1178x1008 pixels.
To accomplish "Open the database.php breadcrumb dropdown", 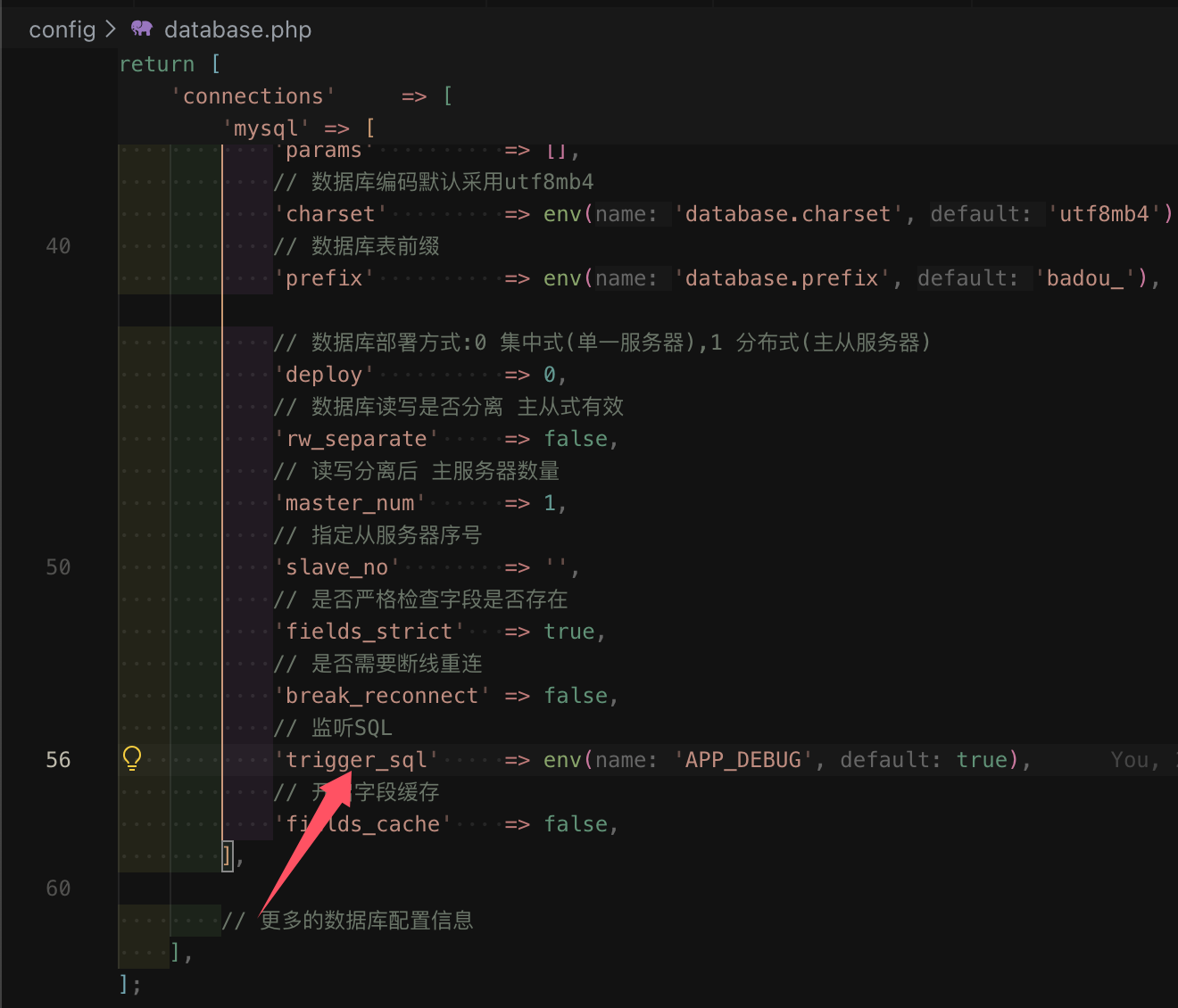I will tap(237, 29).
